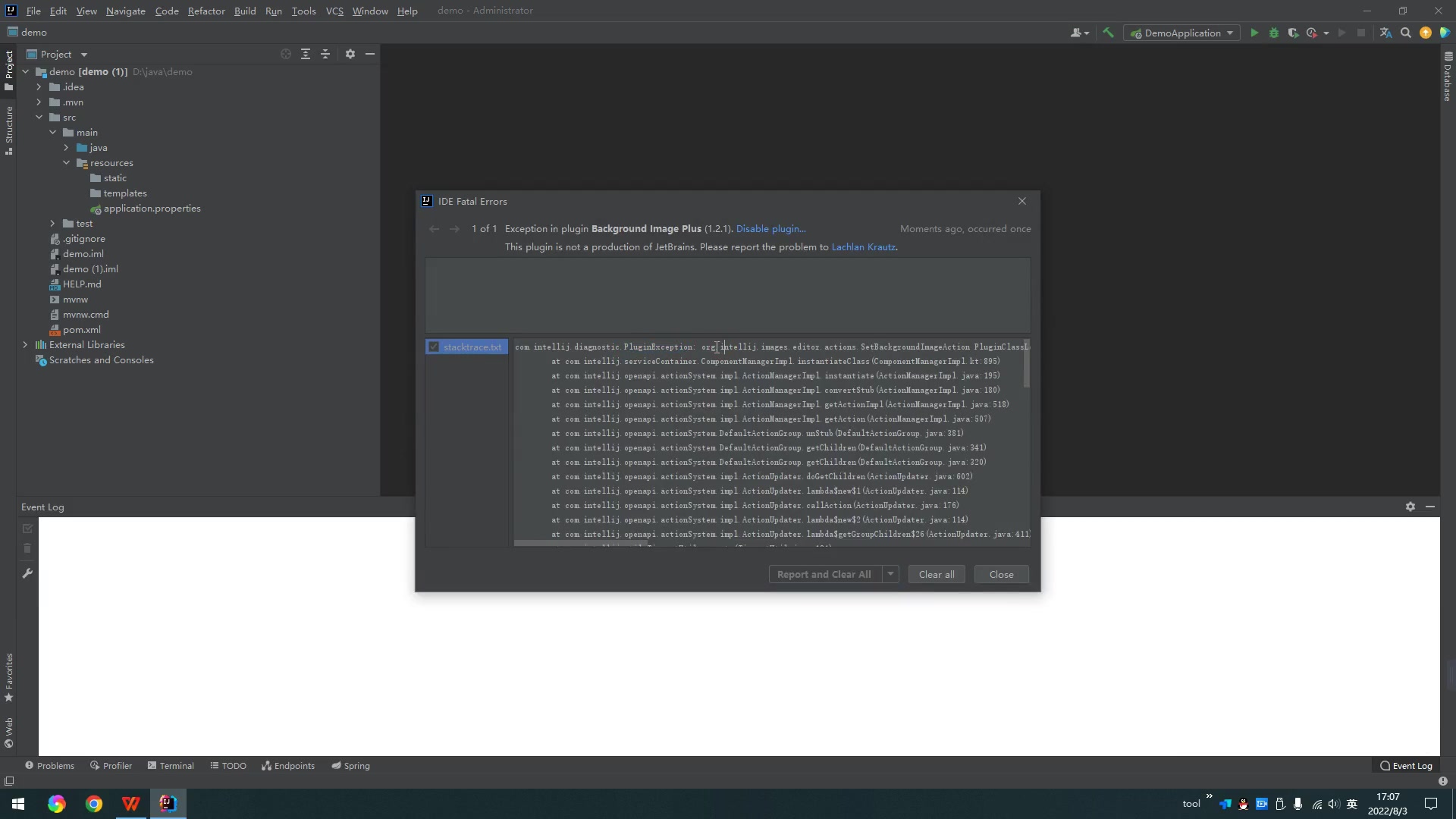
Task: Expand the test folder
Action: click(x=52, y=223)
